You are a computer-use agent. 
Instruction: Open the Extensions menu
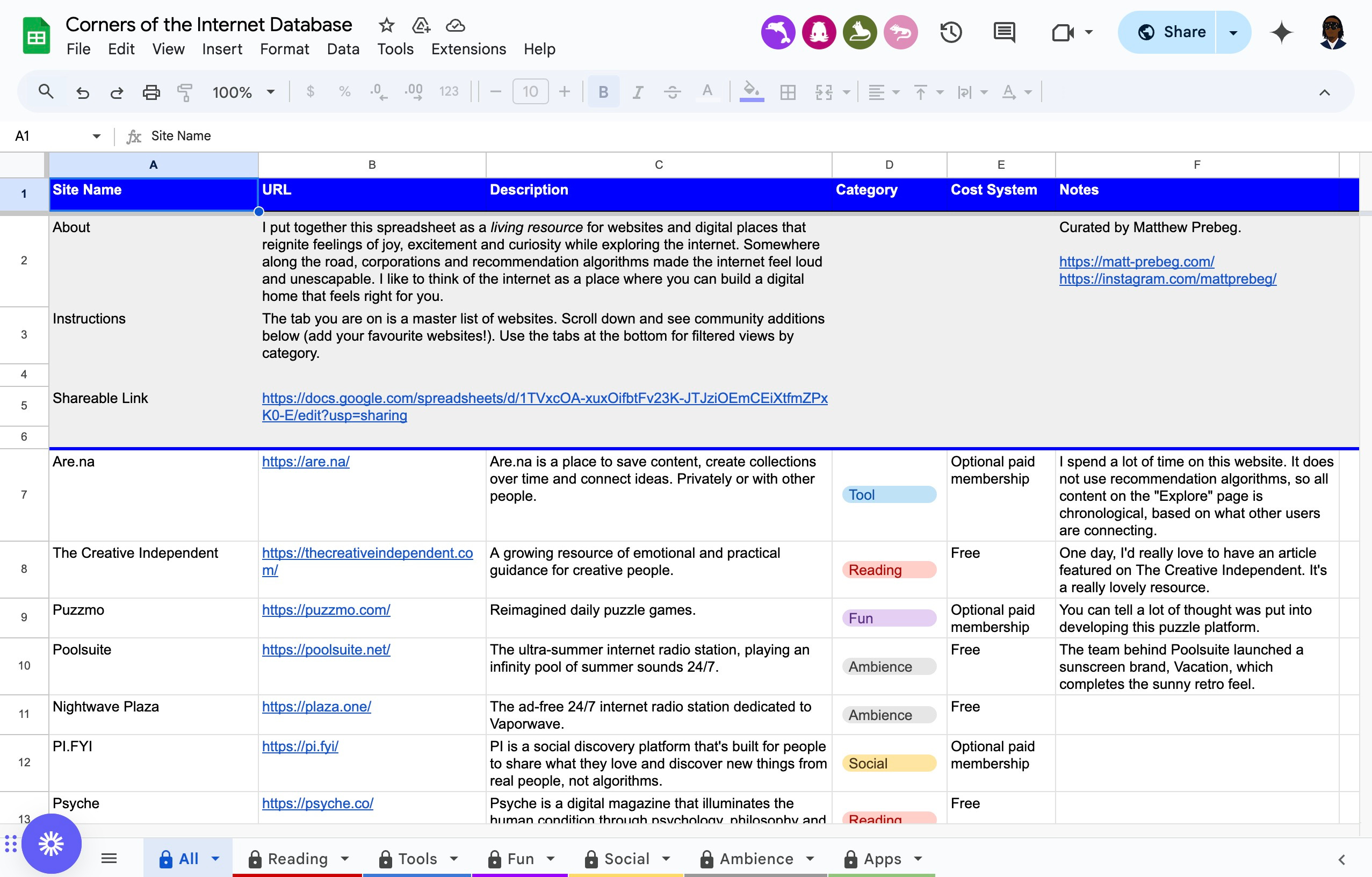[468, 49]
